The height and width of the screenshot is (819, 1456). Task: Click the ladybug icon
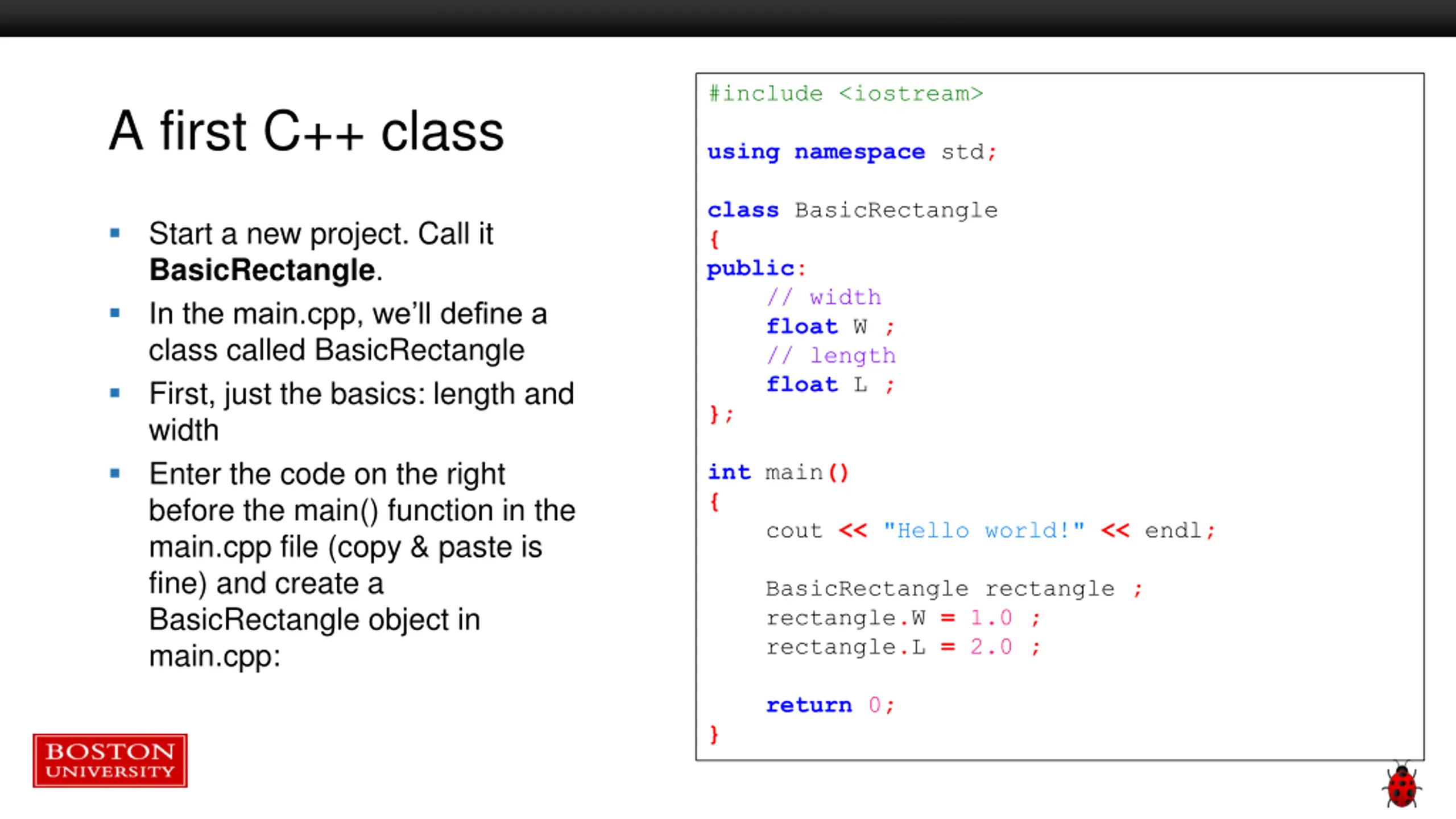(1401, 786)
